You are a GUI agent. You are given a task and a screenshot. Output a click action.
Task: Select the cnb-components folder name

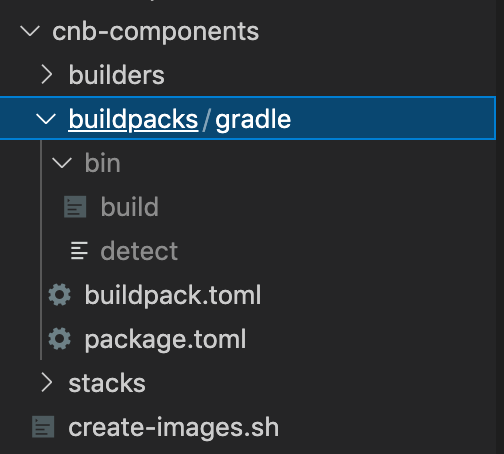pos(155,32)
